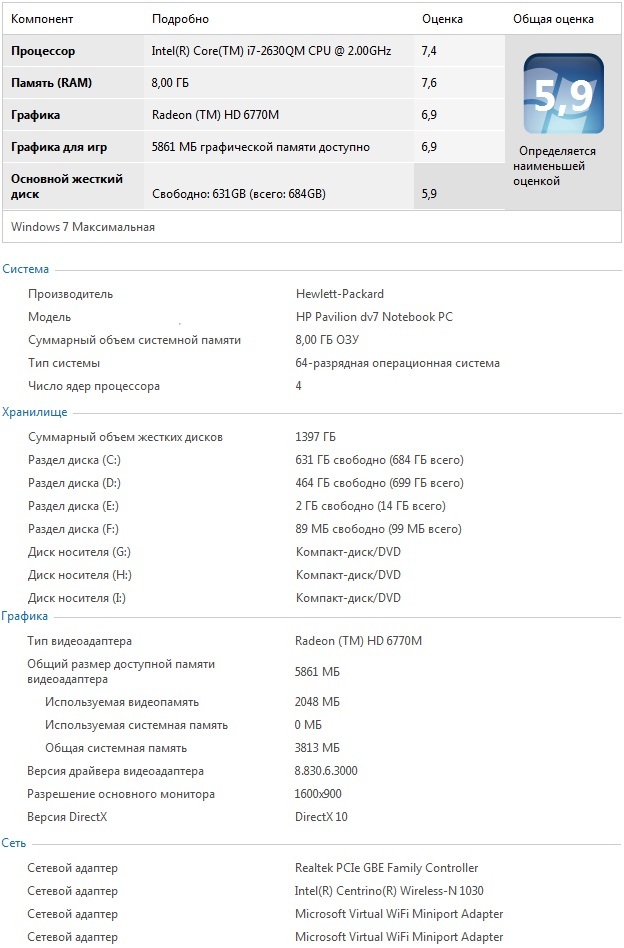624x948 pixels.
Task: Click the 5,9 overall score badge
Action: (563, 94)
